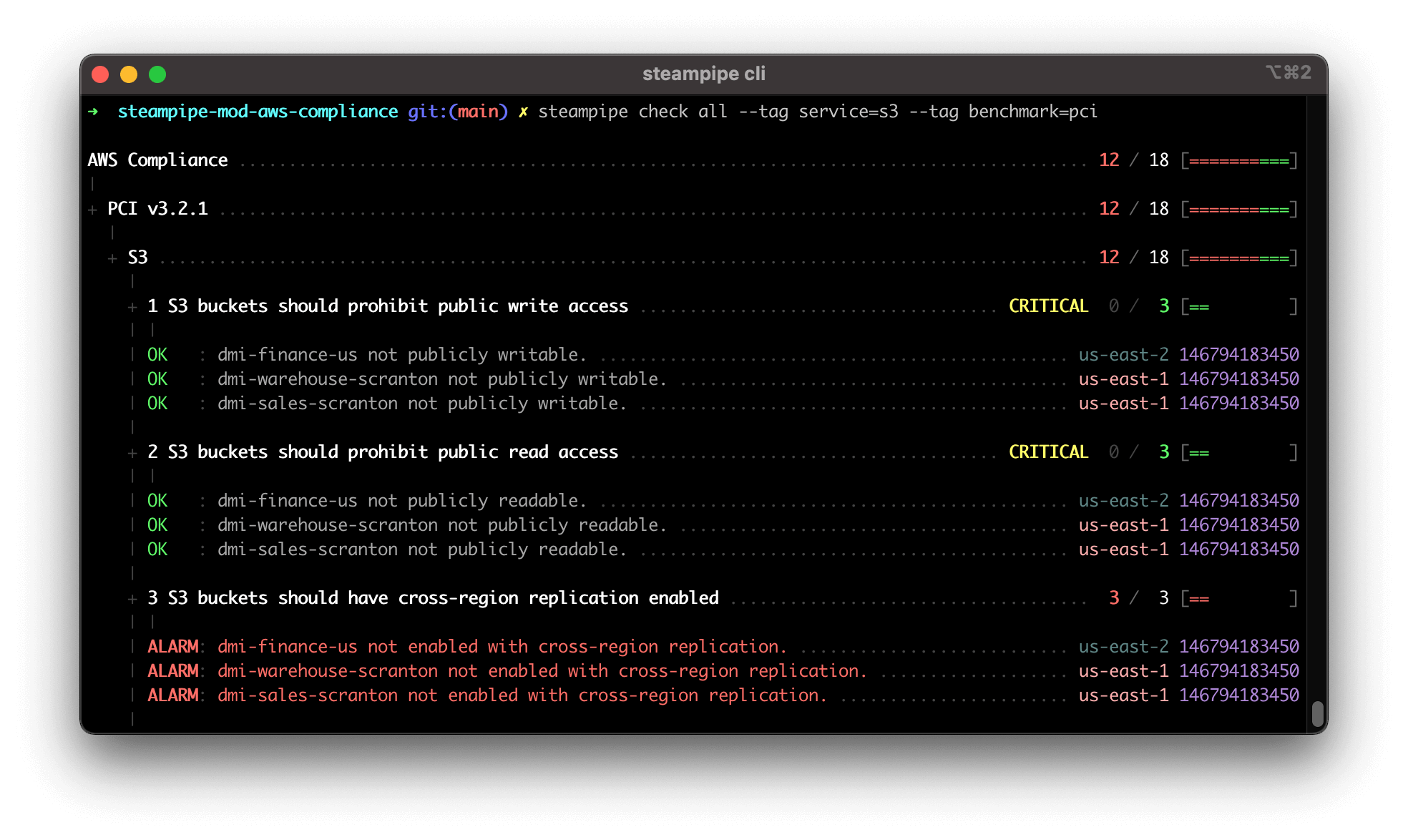
Task: Click the PCI v3.2.1 progress bar
Action: [x=1238, y=209]
